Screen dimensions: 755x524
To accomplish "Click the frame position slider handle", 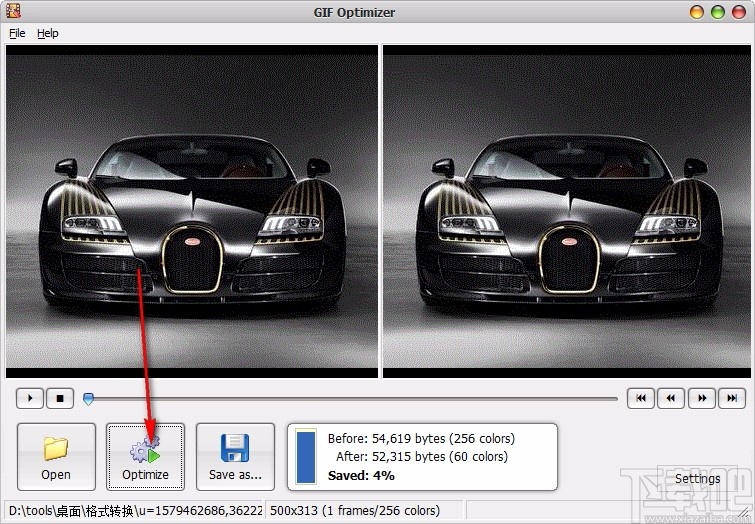I will pyautogui.click(x=89, y=399).
